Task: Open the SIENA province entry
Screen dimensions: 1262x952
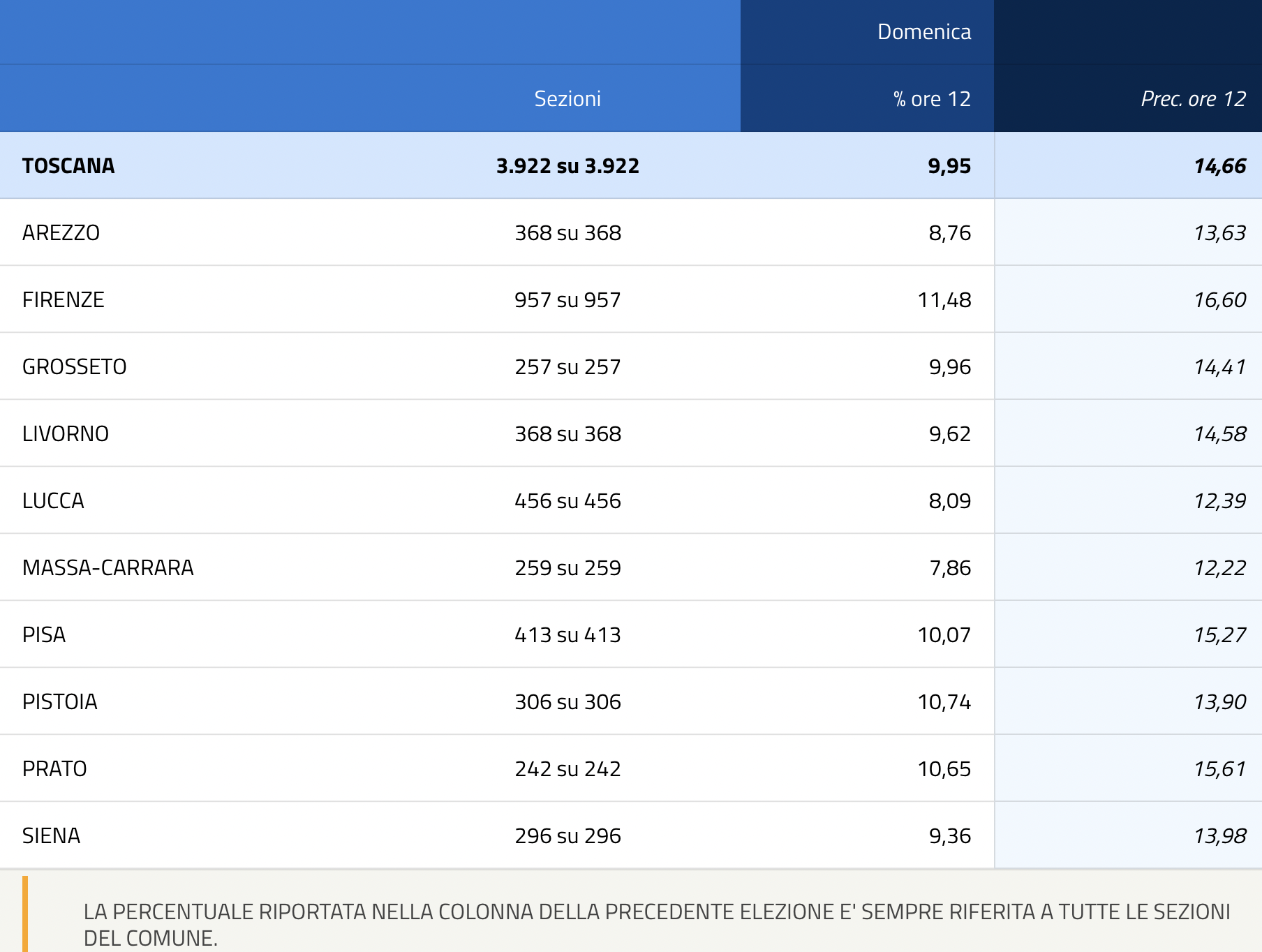Action: click(x=51, y=835)
